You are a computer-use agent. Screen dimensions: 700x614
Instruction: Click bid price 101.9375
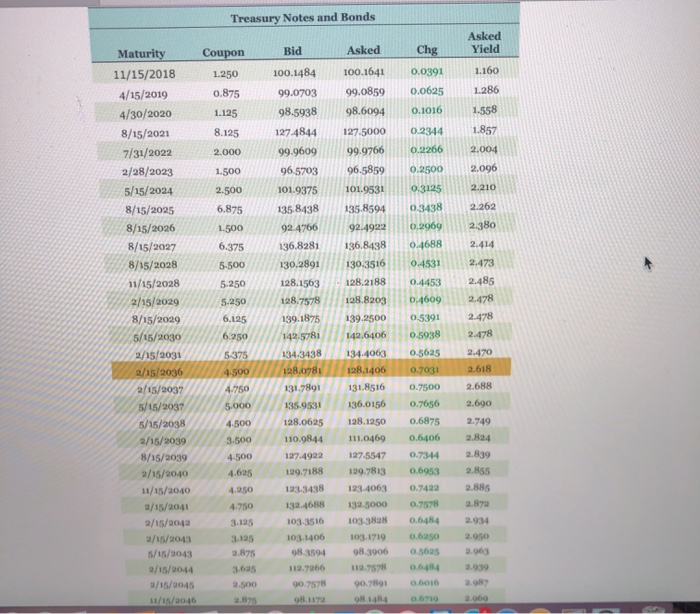click(297, 190)
